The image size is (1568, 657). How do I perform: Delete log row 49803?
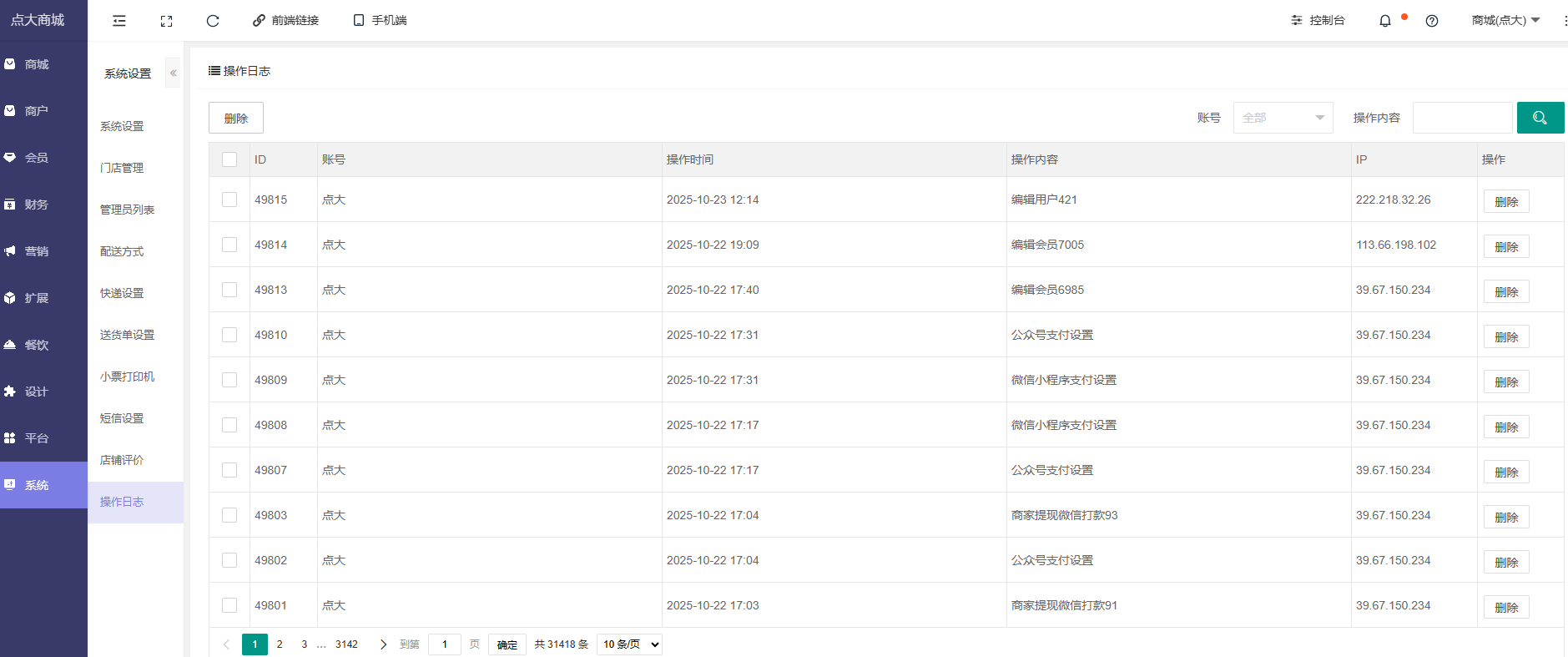tap(1506, 517)
